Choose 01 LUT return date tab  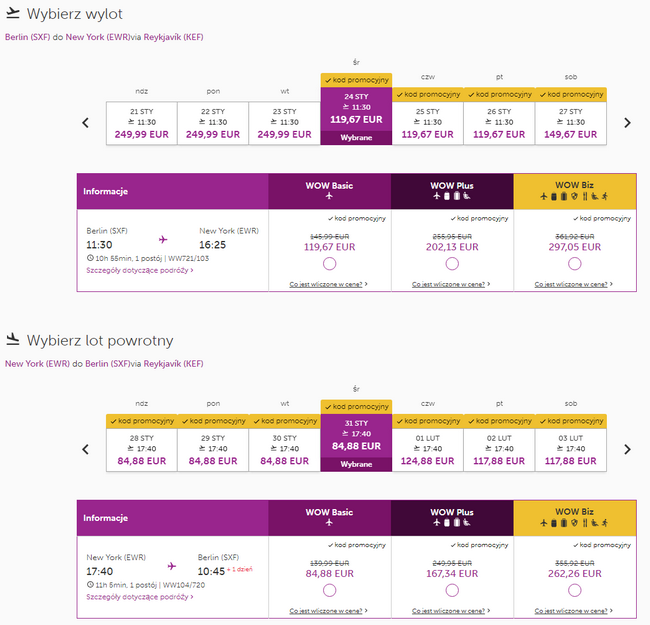tap(427, 450)
